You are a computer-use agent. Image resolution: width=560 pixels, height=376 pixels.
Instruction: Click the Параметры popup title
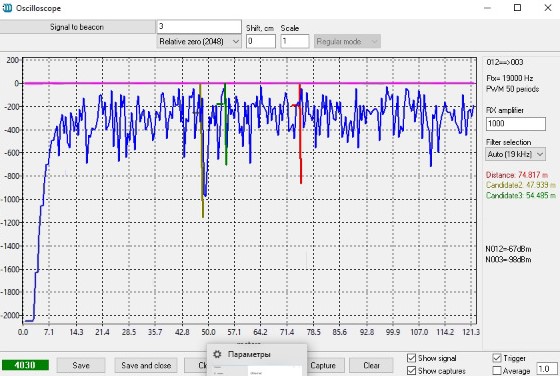tap(249, 354)
